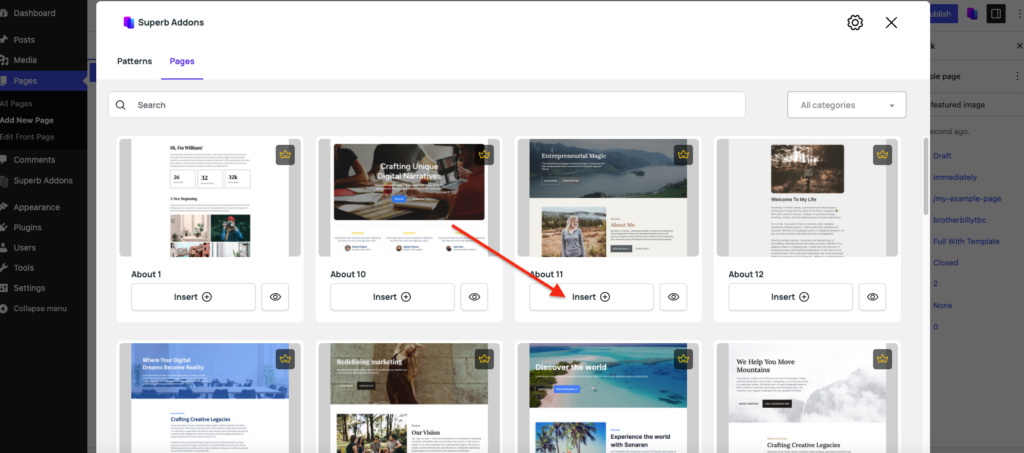Screen dimensions: 1024x453
Task: Select the Pages tab
Action: [182, 61]
